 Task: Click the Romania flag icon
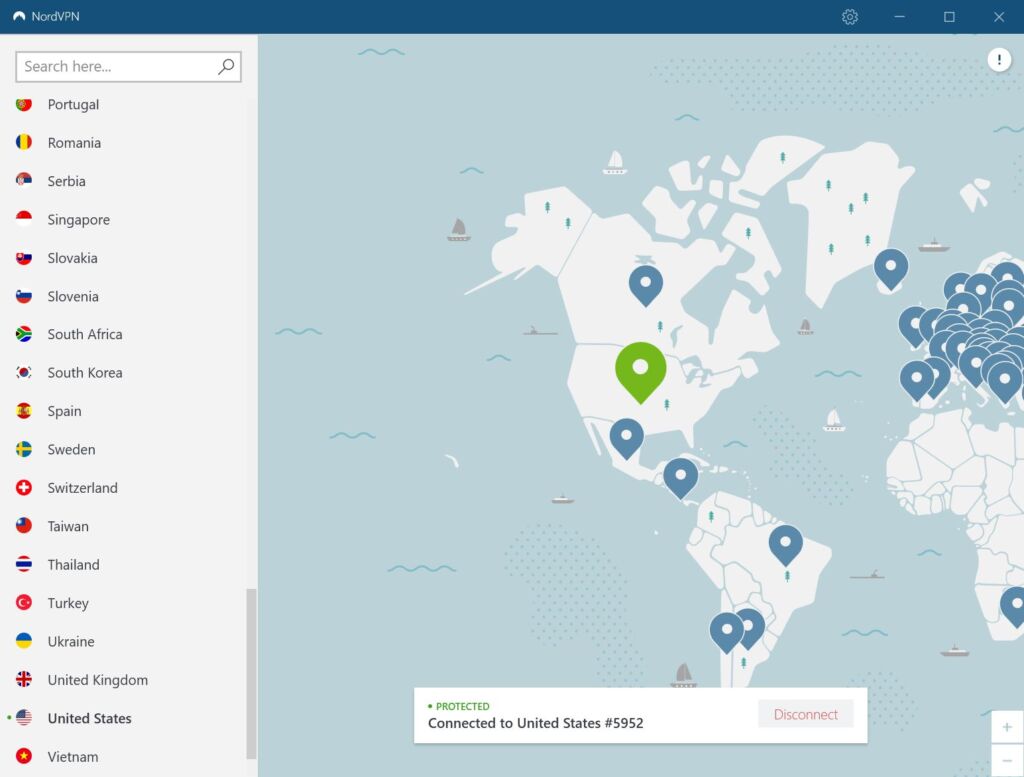24,142
